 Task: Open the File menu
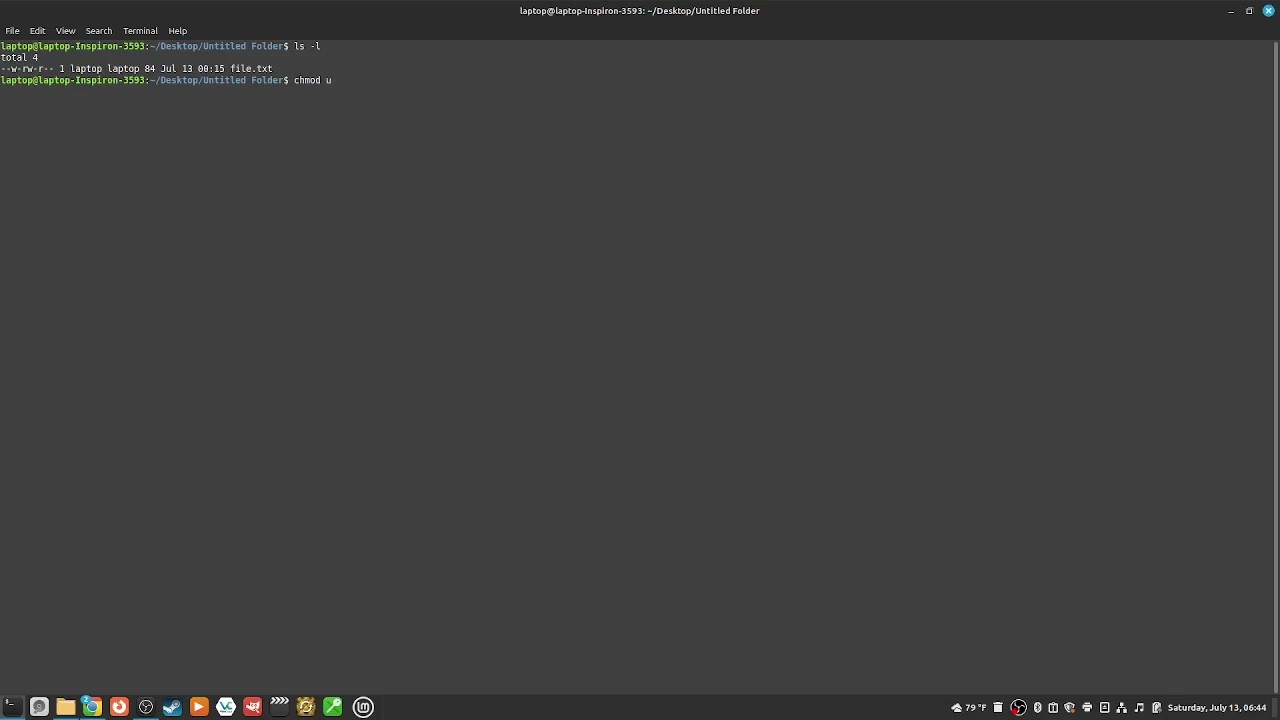coord(12,31)
